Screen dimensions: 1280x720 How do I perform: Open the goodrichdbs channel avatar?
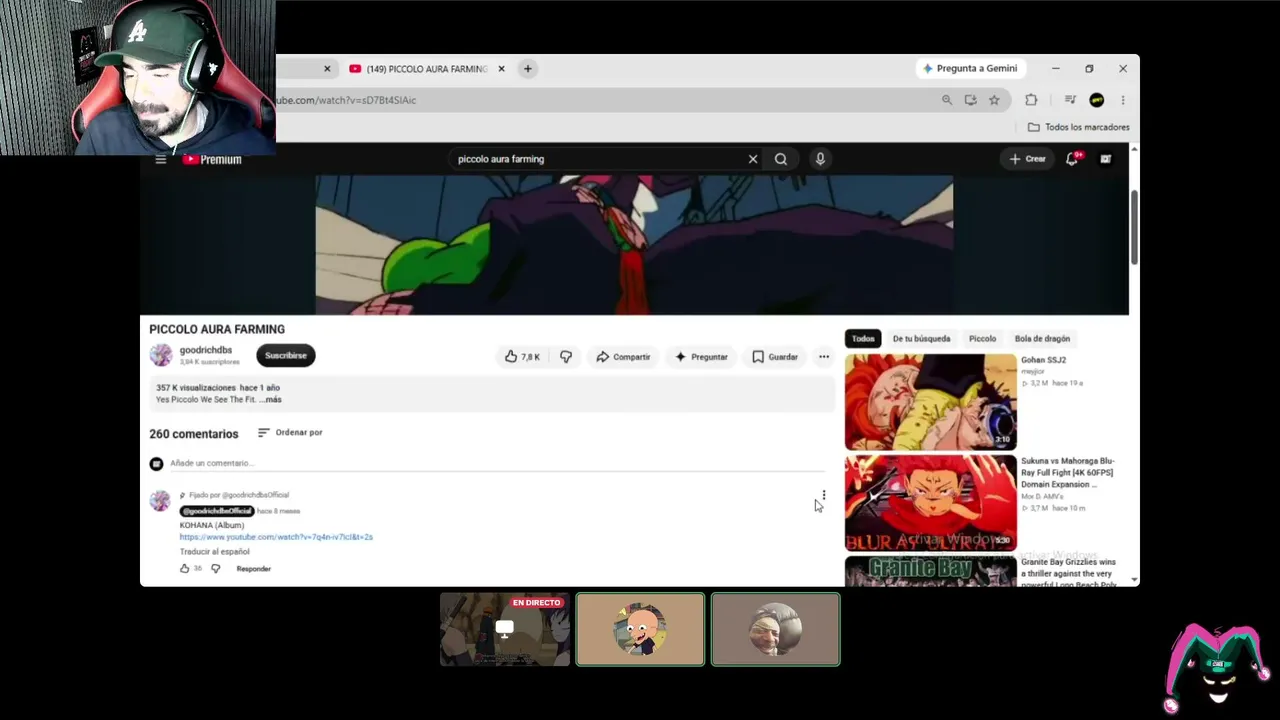tap(161, 355)
